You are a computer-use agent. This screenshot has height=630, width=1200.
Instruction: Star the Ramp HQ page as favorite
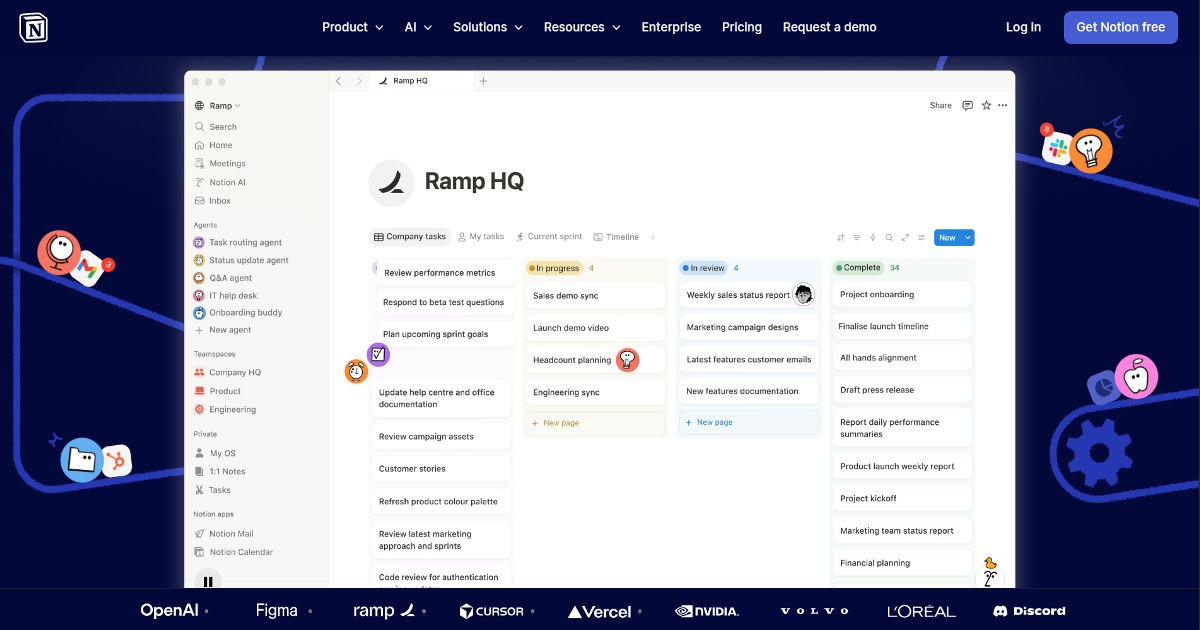[x=986, y=105]
